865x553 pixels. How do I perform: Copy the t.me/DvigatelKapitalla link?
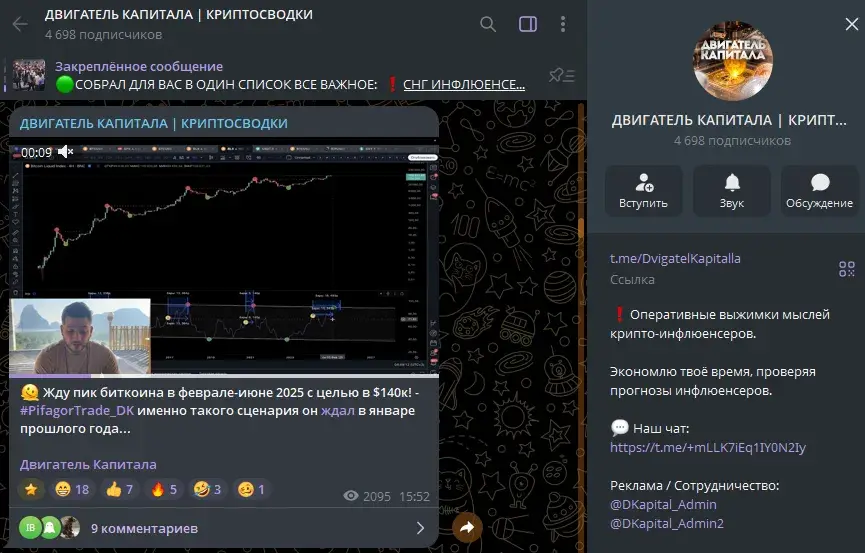coord(675,258)
